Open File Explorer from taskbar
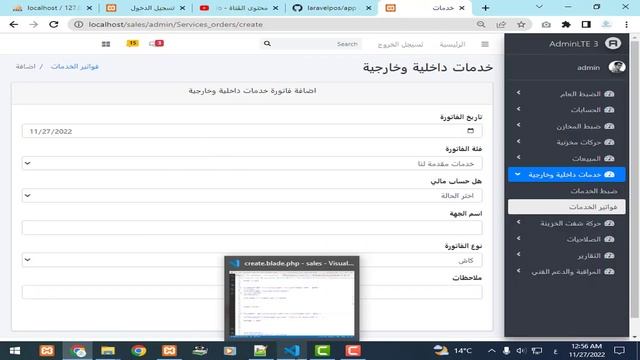 108,351
